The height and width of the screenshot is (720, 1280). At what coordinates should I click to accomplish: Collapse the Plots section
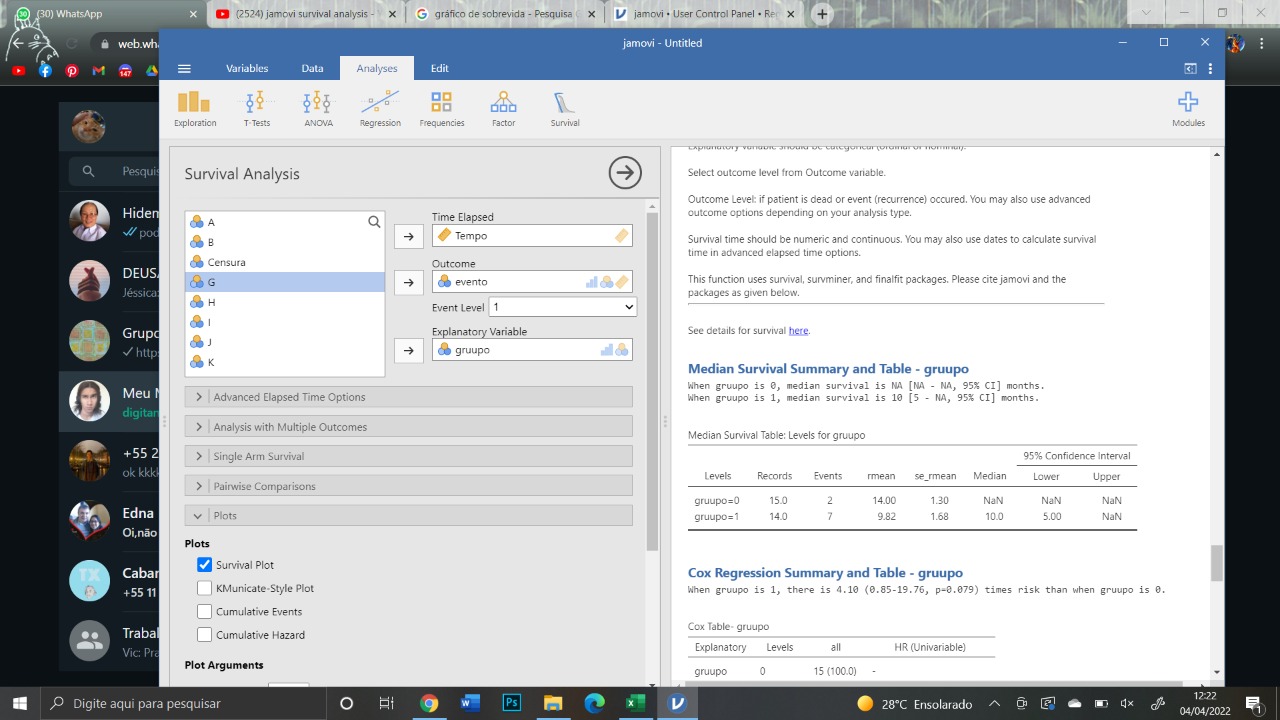point(408,515)
